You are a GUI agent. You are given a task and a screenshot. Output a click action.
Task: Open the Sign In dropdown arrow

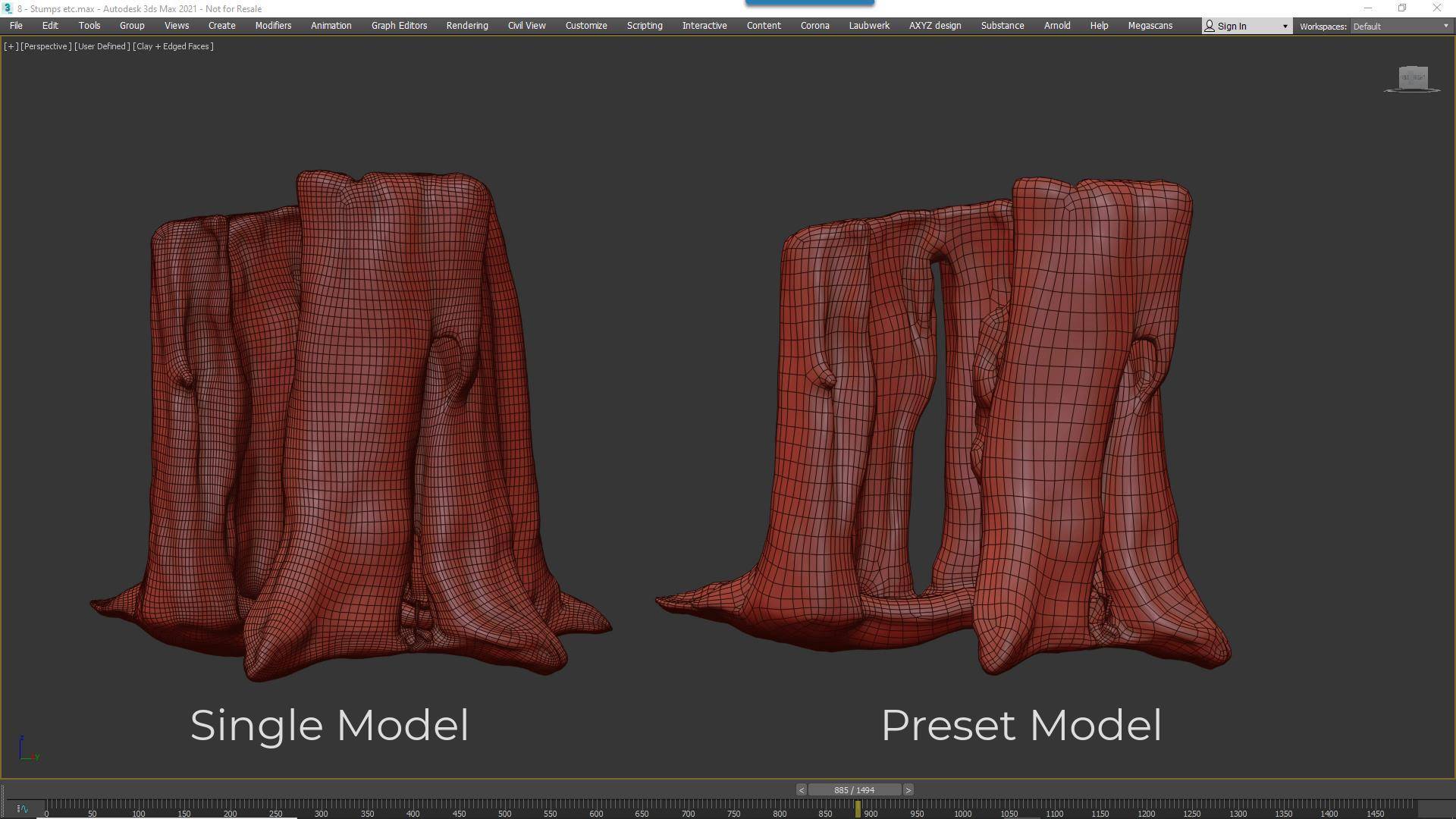click(1283, 25)
